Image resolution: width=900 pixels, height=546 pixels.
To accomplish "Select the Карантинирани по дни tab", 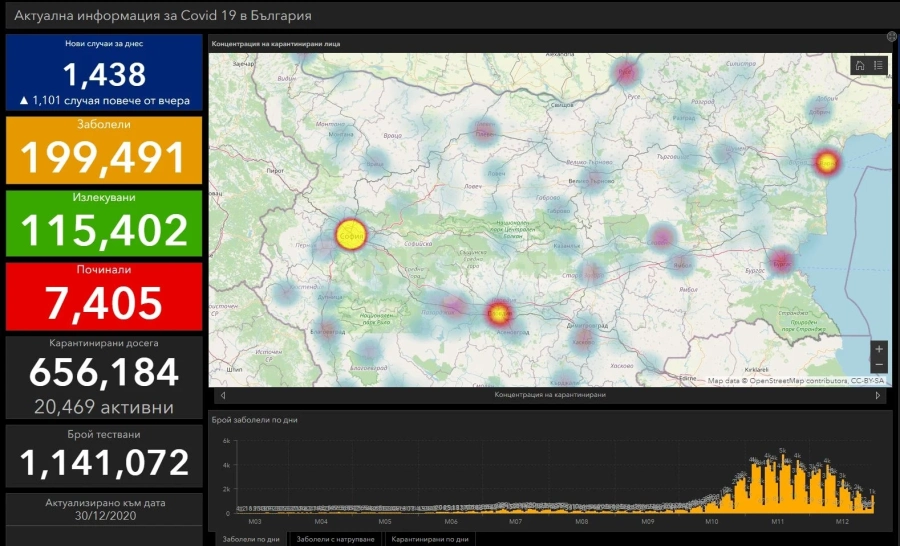I will (429, 539).
